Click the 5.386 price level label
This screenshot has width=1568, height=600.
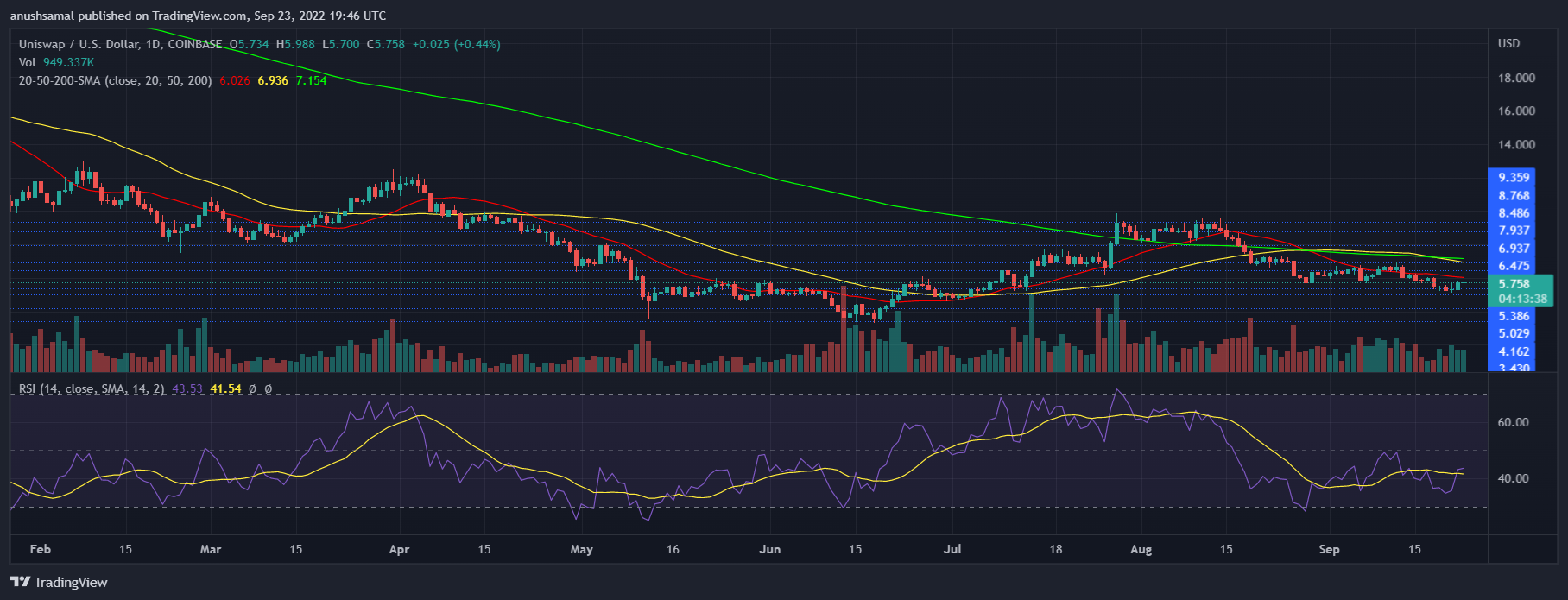point(1514,317)
